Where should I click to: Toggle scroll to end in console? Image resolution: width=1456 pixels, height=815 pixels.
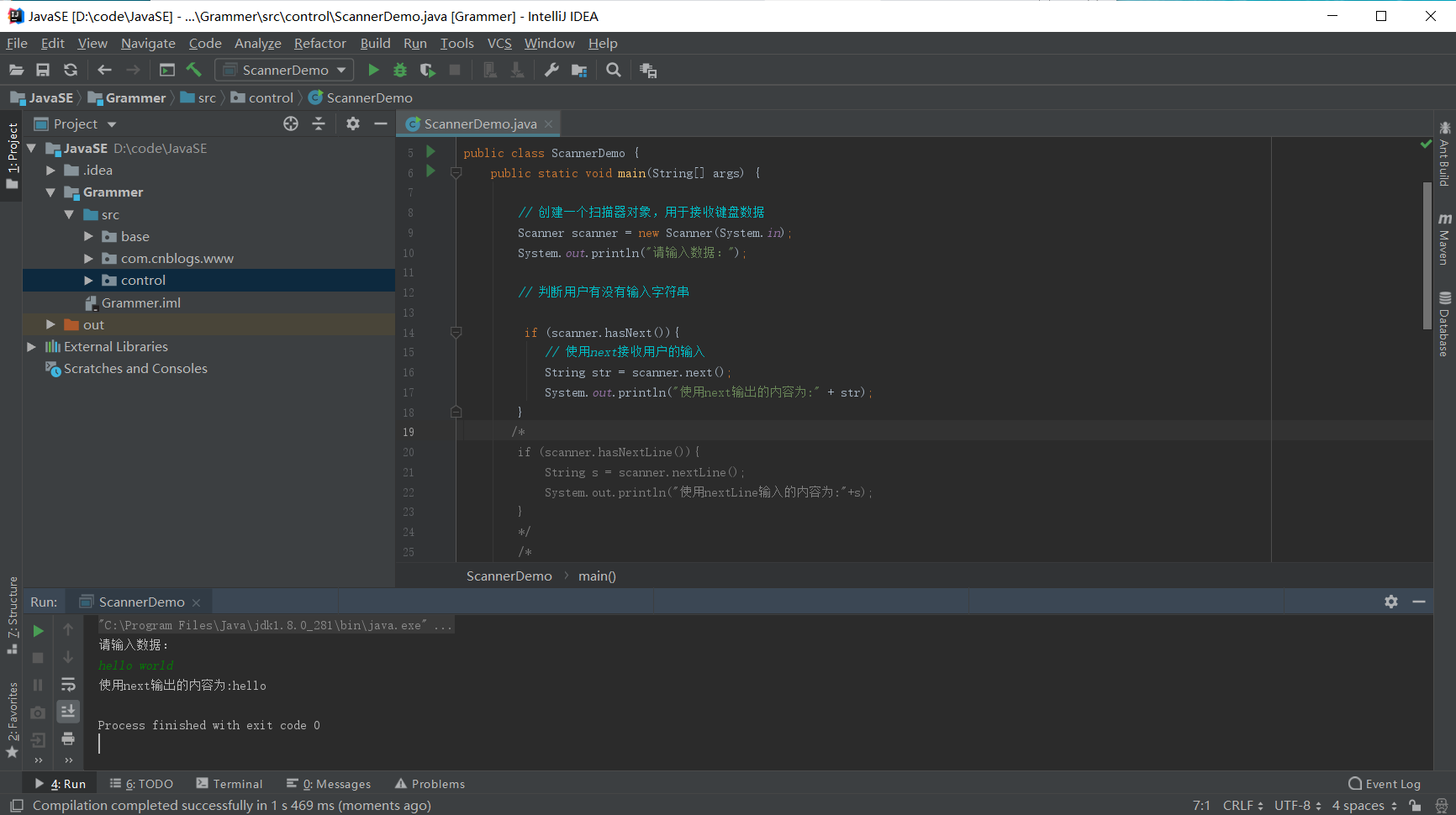click(68, 712)
